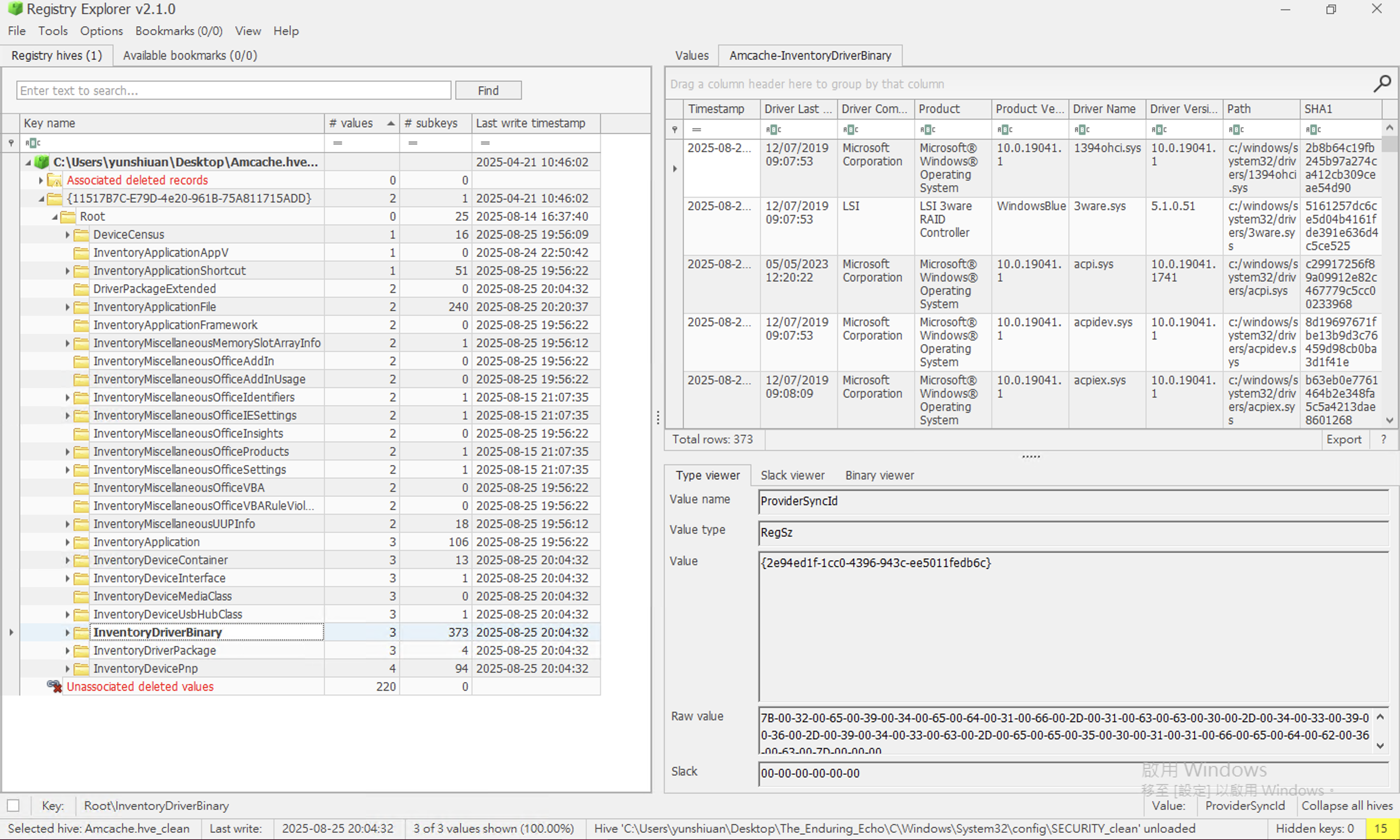Switch to the Values tab

click(x=691, y=55)
